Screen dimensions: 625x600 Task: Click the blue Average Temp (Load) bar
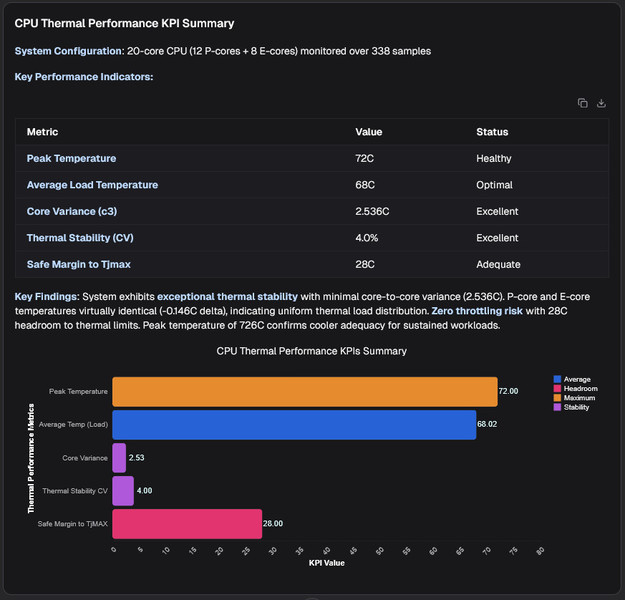point(294,425)
